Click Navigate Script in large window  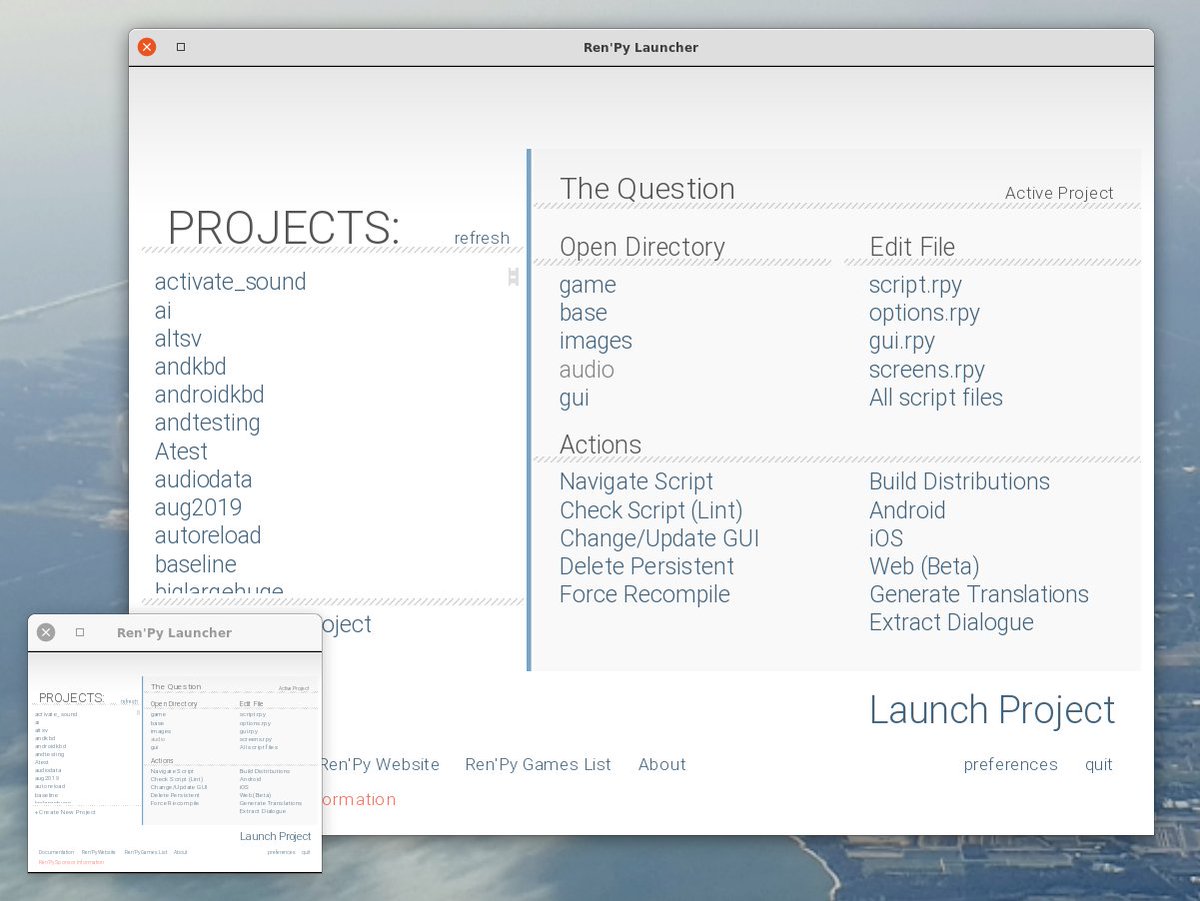tap(636, 481)
